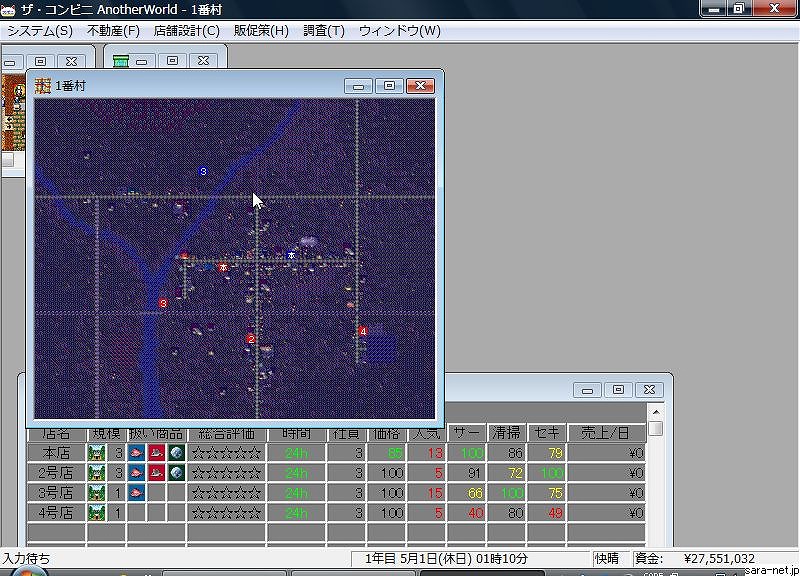800x576 pixels.
Task: Click the 1番村 window title icon
Action: pyautogui.click(x=43, y=86)
